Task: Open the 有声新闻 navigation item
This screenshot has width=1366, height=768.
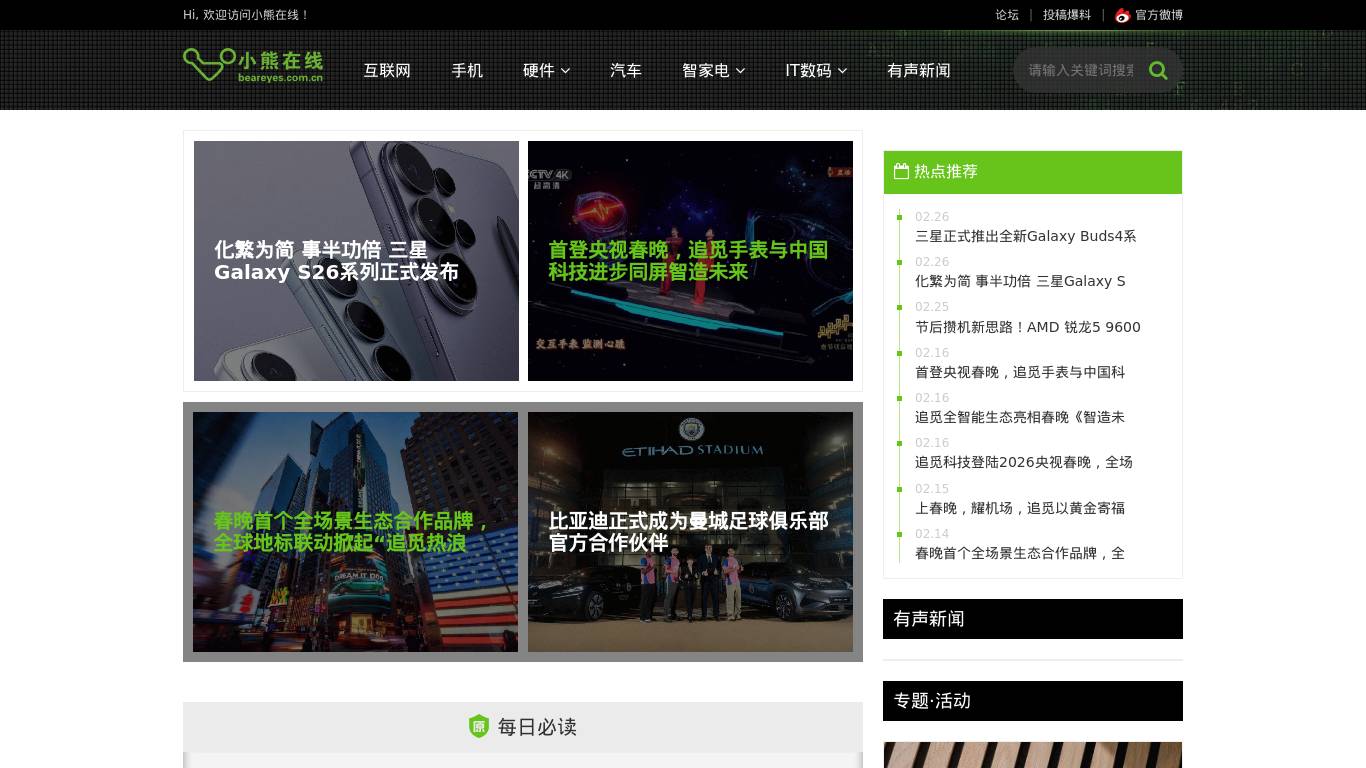Action: 919,70
